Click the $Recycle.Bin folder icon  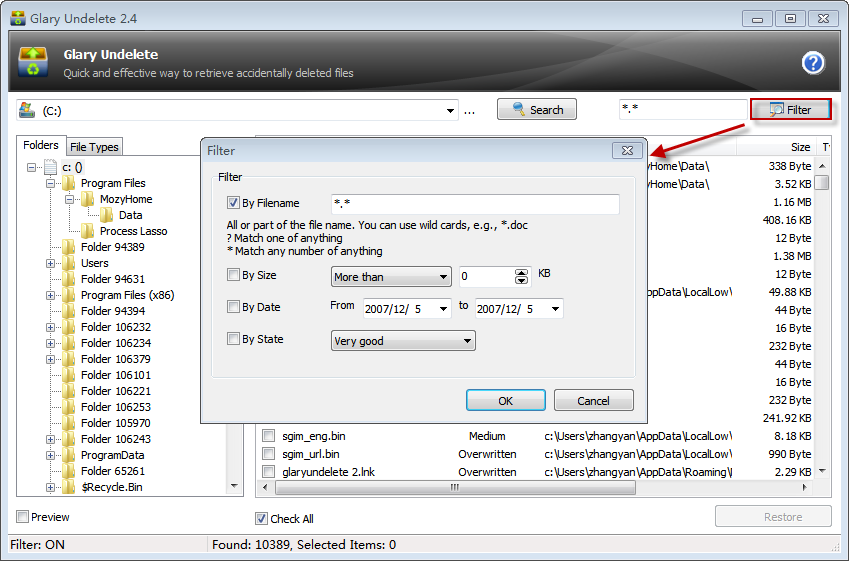[68, 487]
